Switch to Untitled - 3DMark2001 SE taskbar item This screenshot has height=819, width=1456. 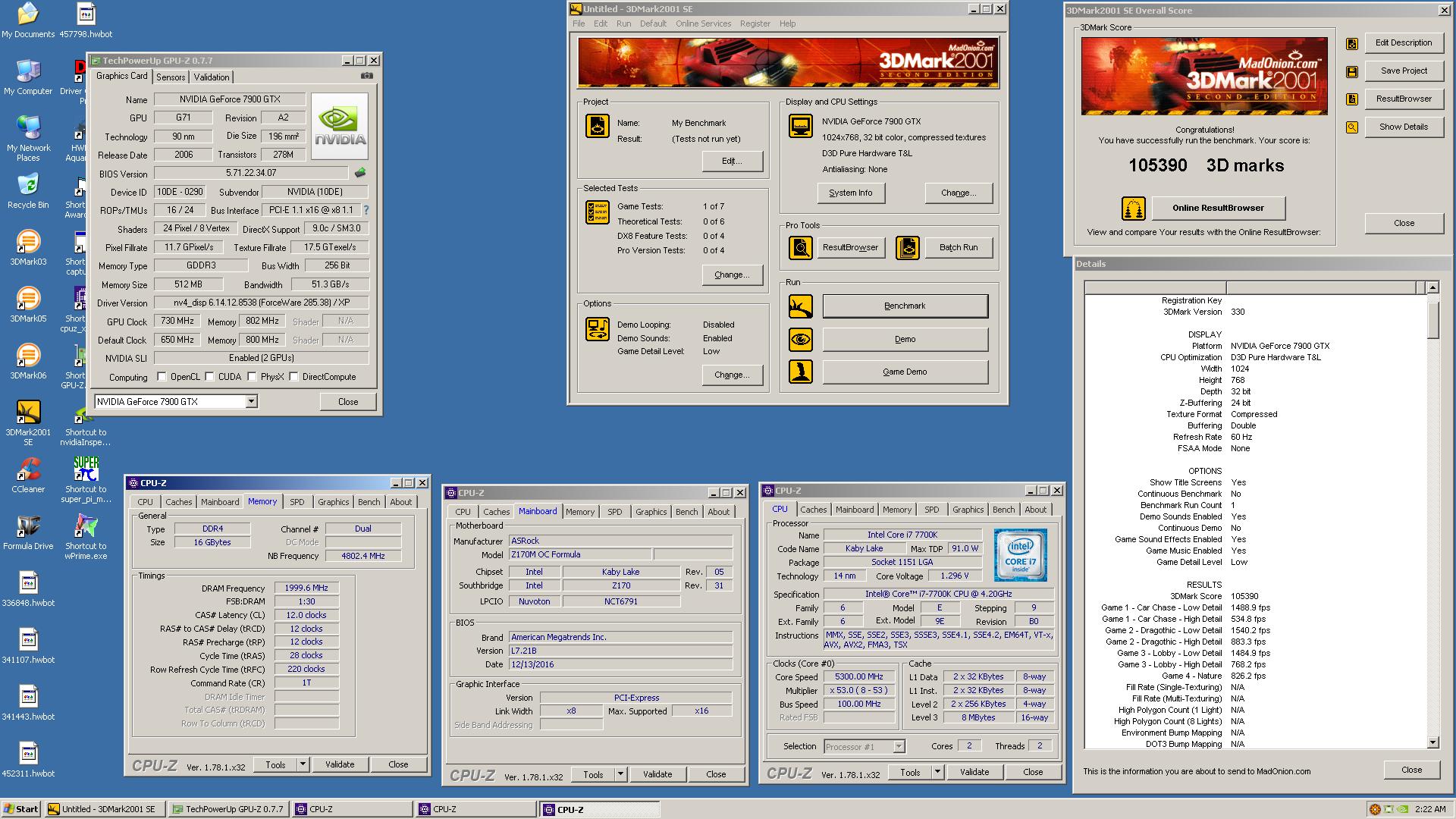105,809
